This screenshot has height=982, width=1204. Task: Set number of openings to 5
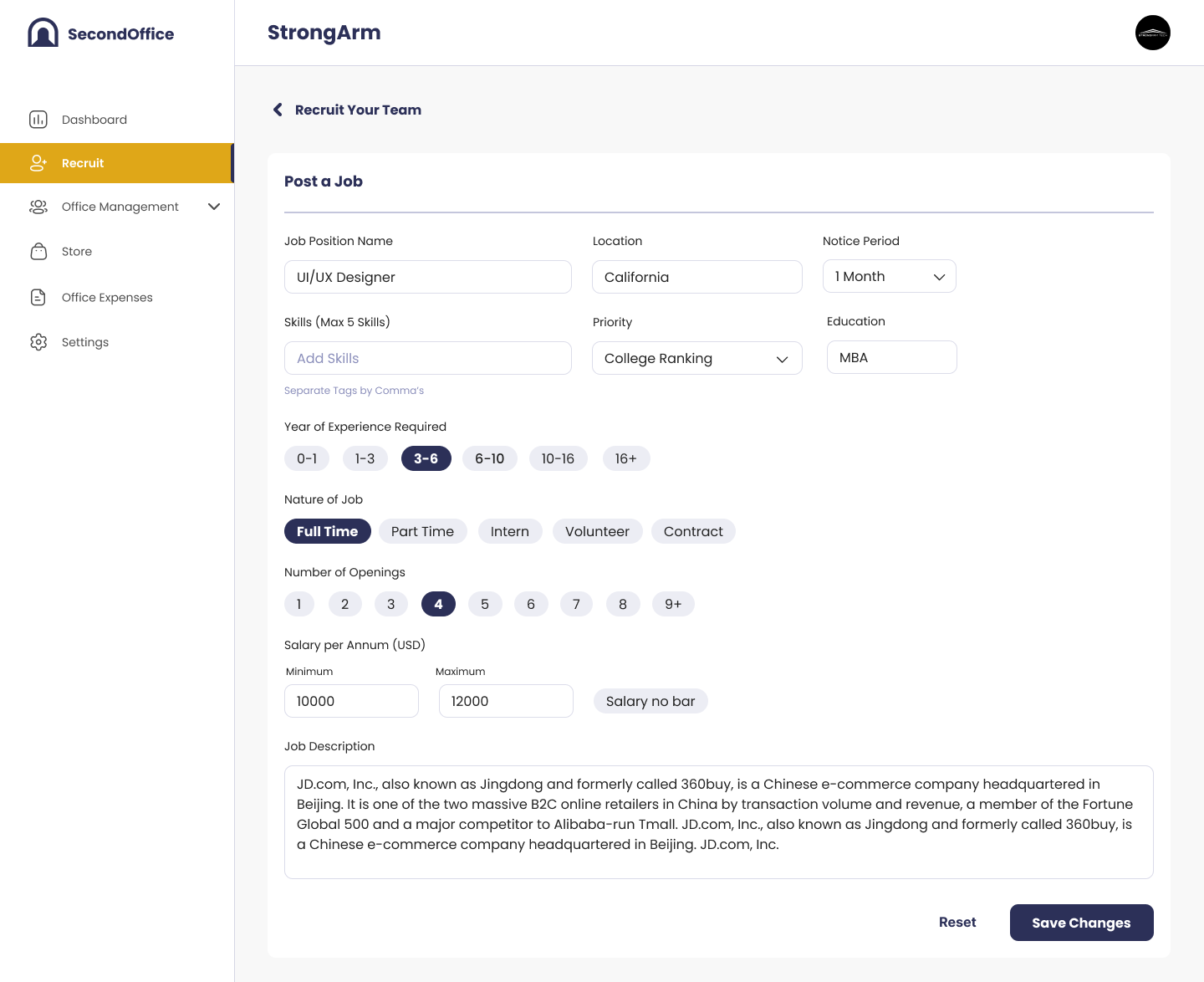[485, 604]
